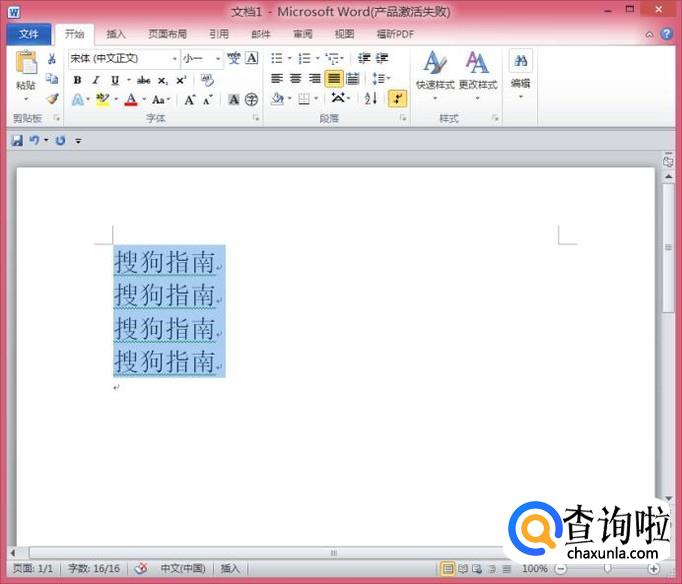
Task: Click Distributed alignment icon
Action: coord(352,79)
